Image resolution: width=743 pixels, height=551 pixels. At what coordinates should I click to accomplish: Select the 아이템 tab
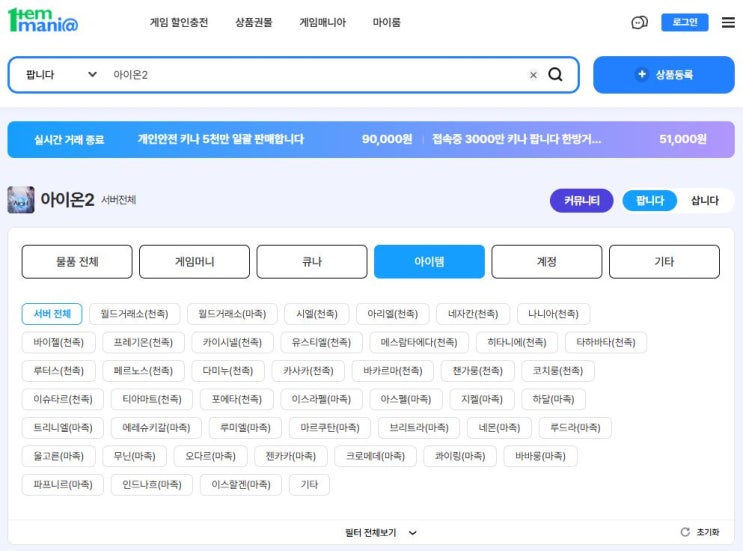[x=429, y=262]
